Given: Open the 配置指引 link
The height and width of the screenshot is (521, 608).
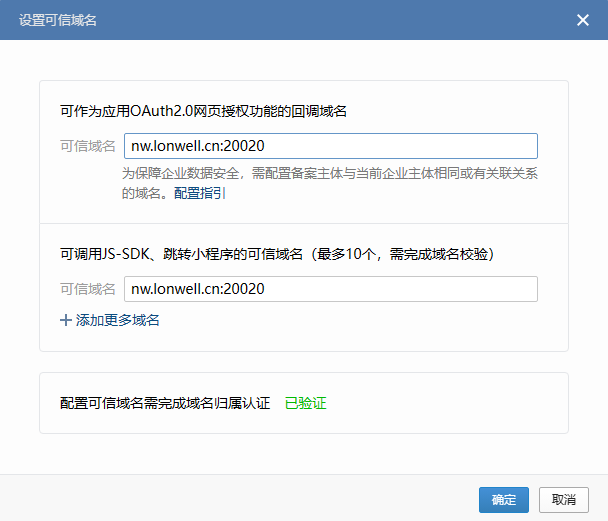Looking at the screenshot, I should [199, 193].
